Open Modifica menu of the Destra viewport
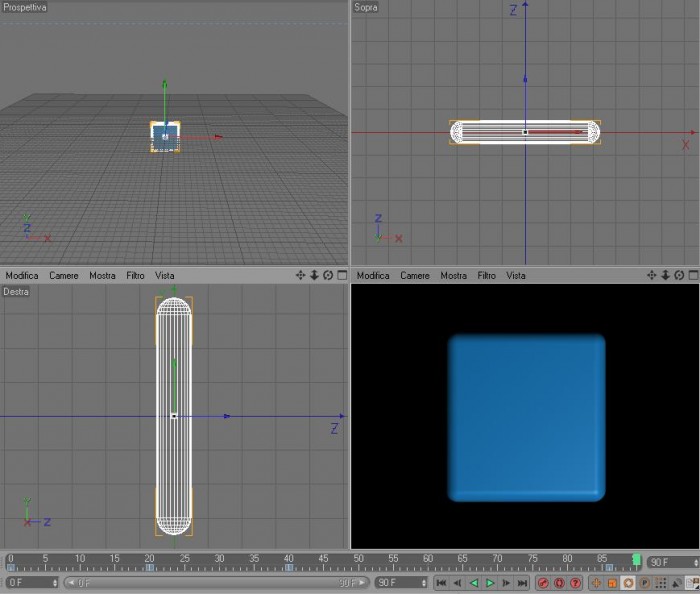 pyautogui.click(x=22, y=275)
